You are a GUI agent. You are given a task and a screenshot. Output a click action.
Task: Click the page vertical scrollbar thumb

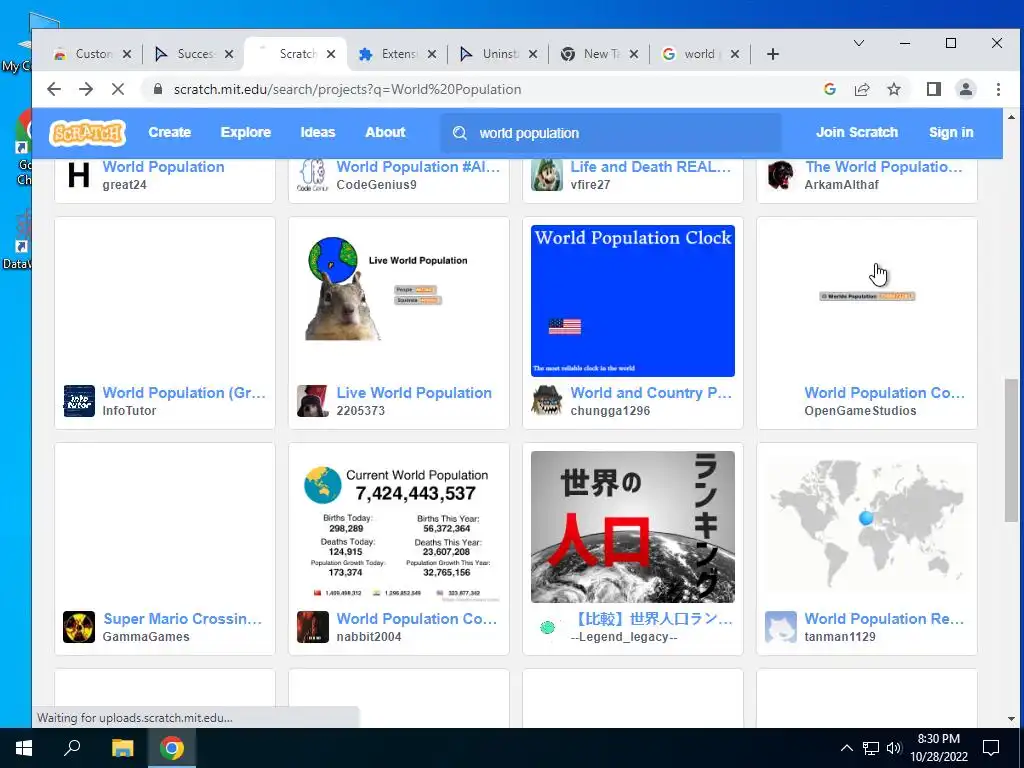click(x=1011, y=450)
